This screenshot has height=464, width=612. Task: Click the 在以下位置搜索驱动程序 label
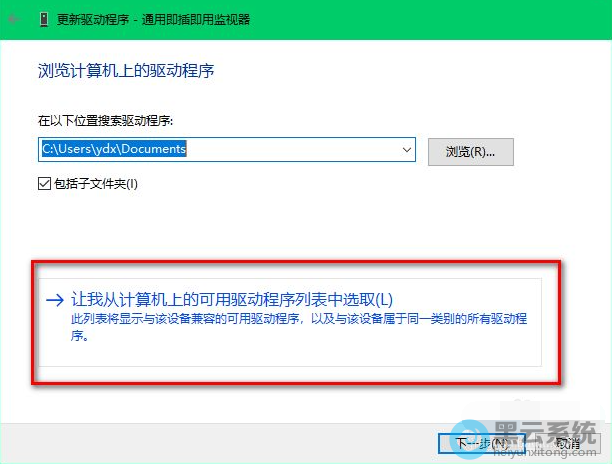pyautogui.click(x=105, y=121)
